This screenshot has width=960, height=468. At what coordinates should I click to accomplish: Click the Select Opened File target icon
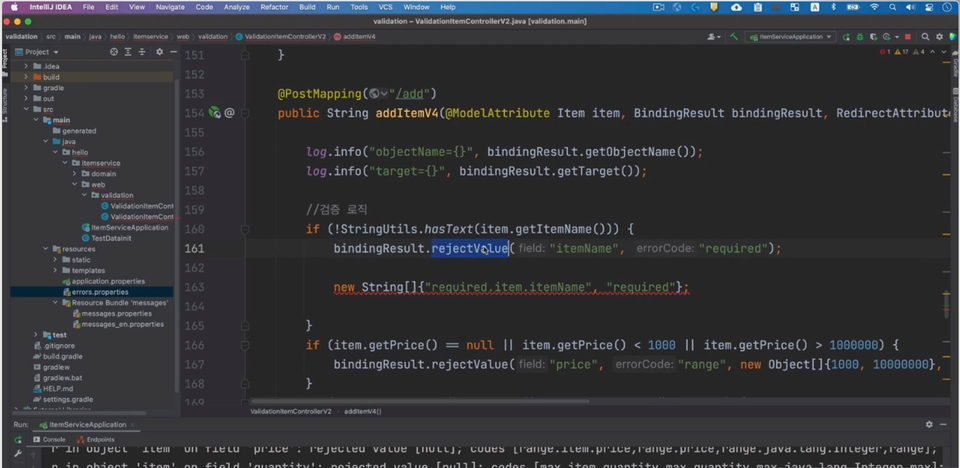click(x=114, y=52)
